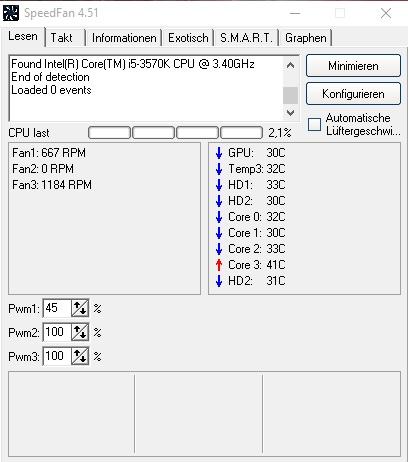
Task: Click the log scrollbar down arrow
Action: coord(290,113)
